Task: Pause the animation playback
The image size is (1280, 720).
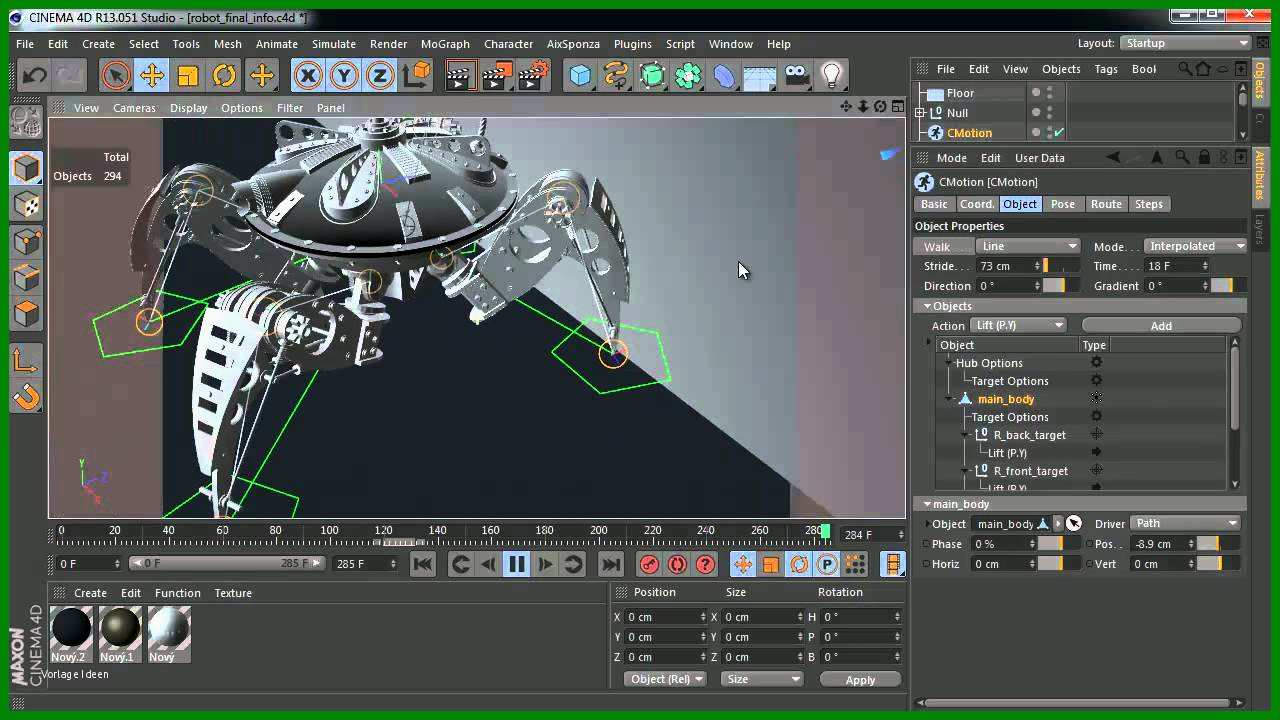Action: (517, 564)
